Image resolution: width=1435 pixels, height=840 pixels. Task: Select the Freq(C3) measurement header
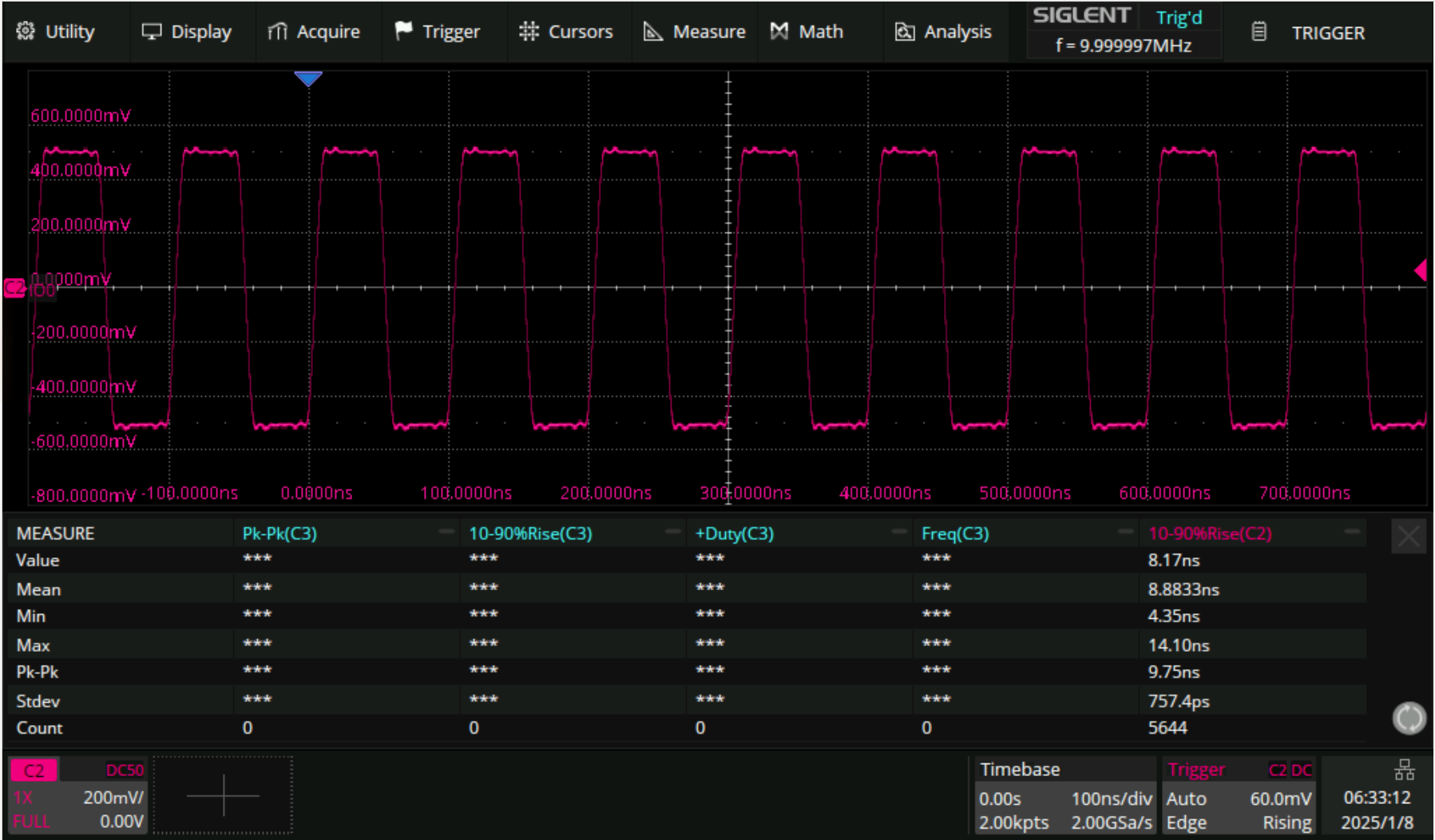click(x=955, y=533)
